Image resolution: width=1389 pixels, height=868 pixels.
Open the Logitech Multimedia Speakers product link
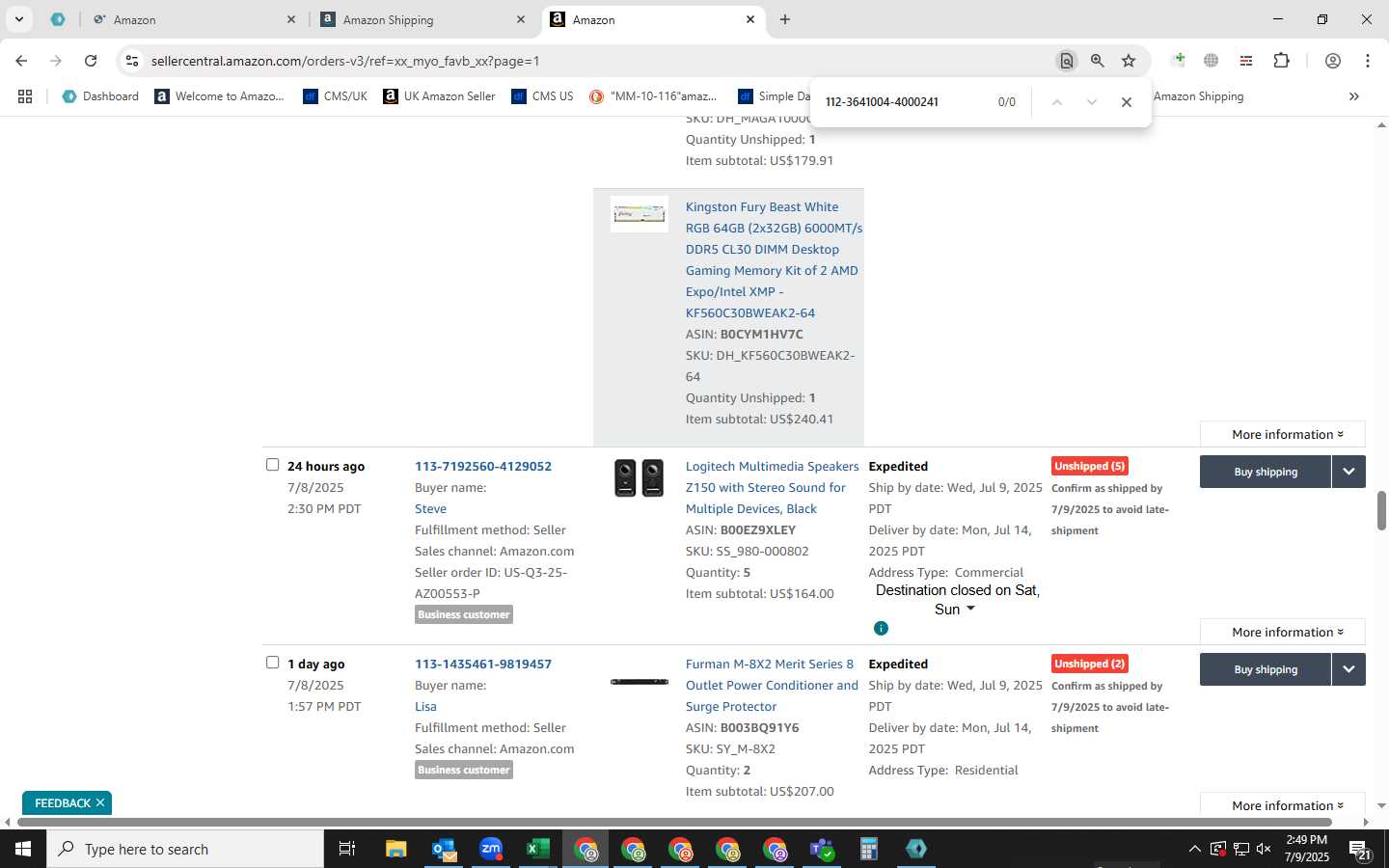click(772, 487)
